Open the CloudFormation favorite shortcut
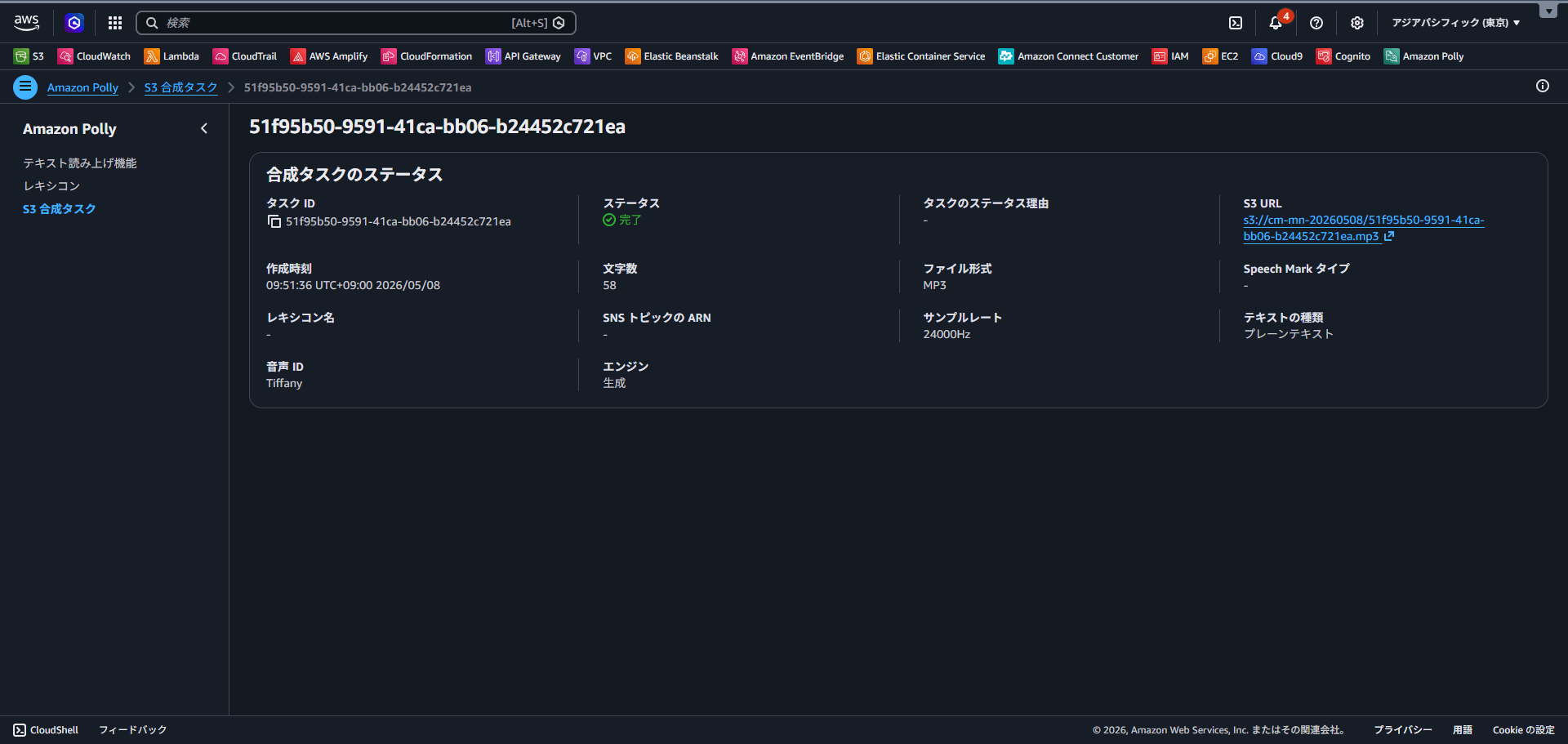This screenshot has width=1568, height=744. click(426, 56)
